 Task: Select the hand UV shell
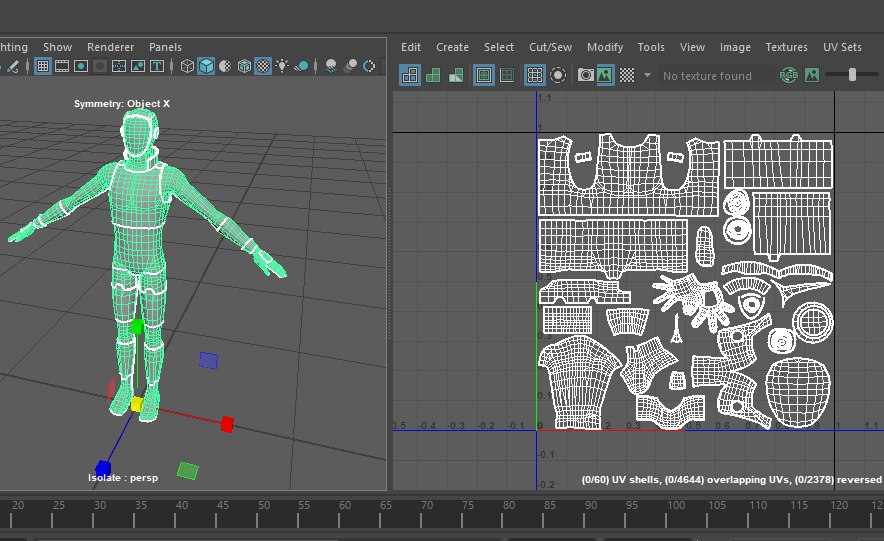click(x=691, y=300)
